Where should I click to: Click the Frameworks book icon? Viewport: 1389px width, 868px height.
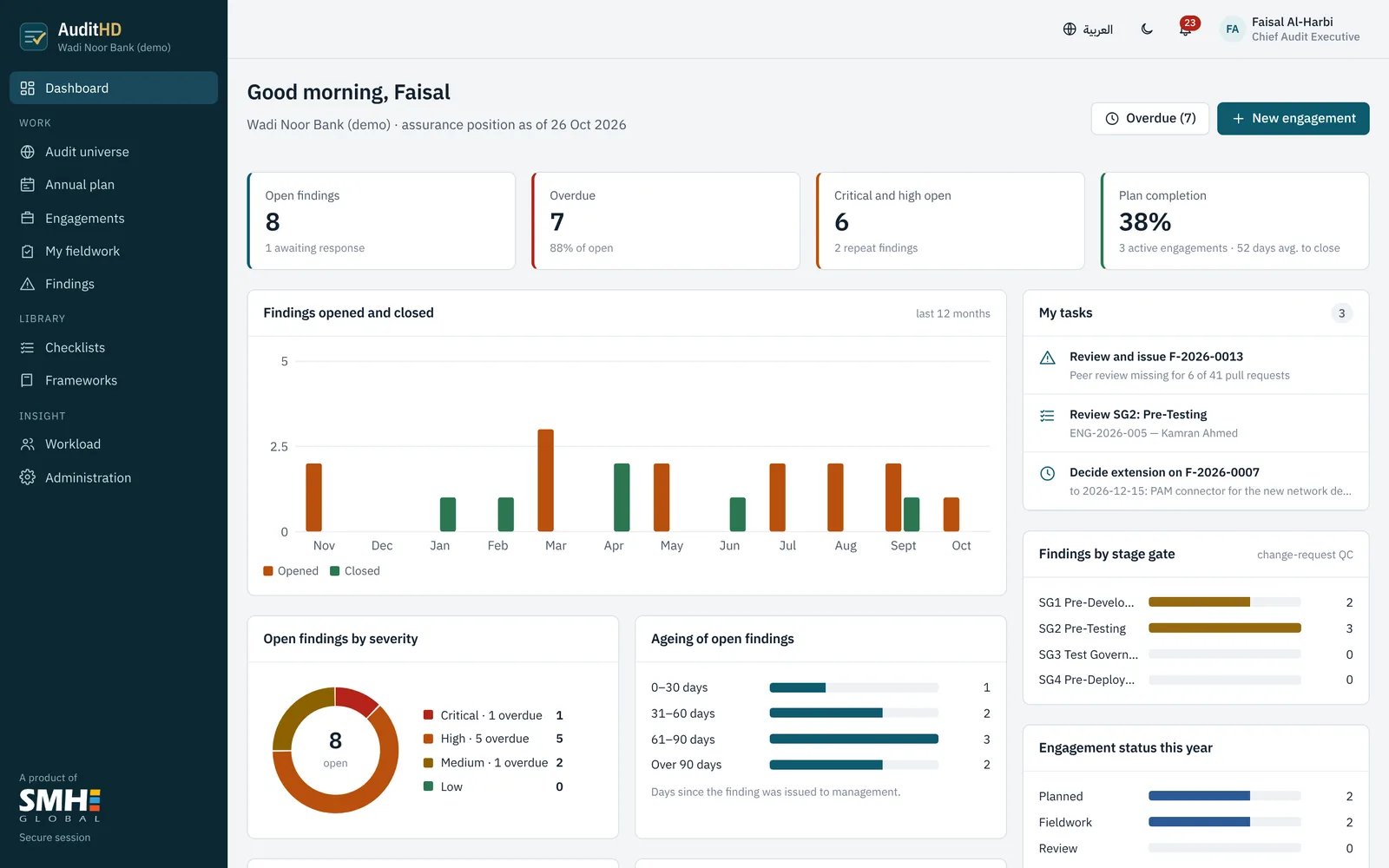pyautogui.click(x=28, y=380)
